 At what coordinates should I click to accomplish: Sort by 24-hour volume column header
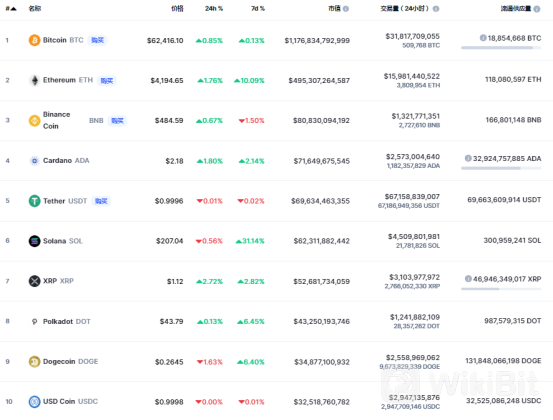pyautogui.click(x=405, y=8)
